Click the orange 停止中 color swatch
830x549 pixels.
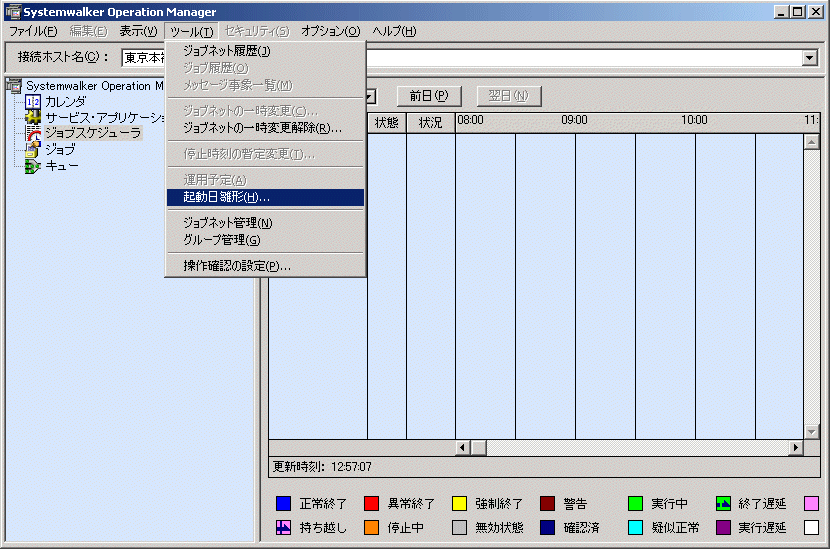point(371,527)
